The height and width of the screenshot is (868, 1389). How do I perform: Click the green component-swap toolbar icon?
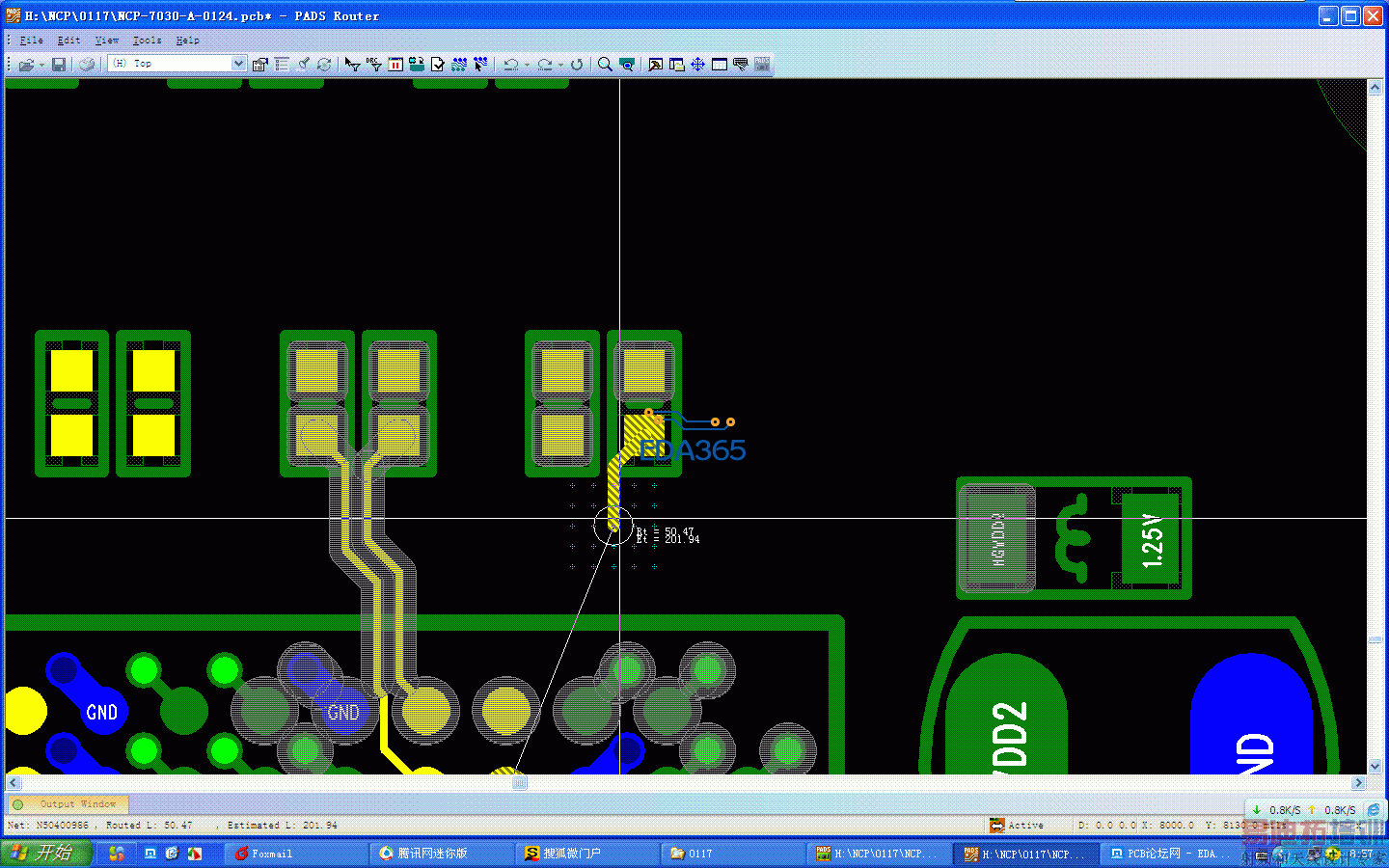[x=417, y=65]
